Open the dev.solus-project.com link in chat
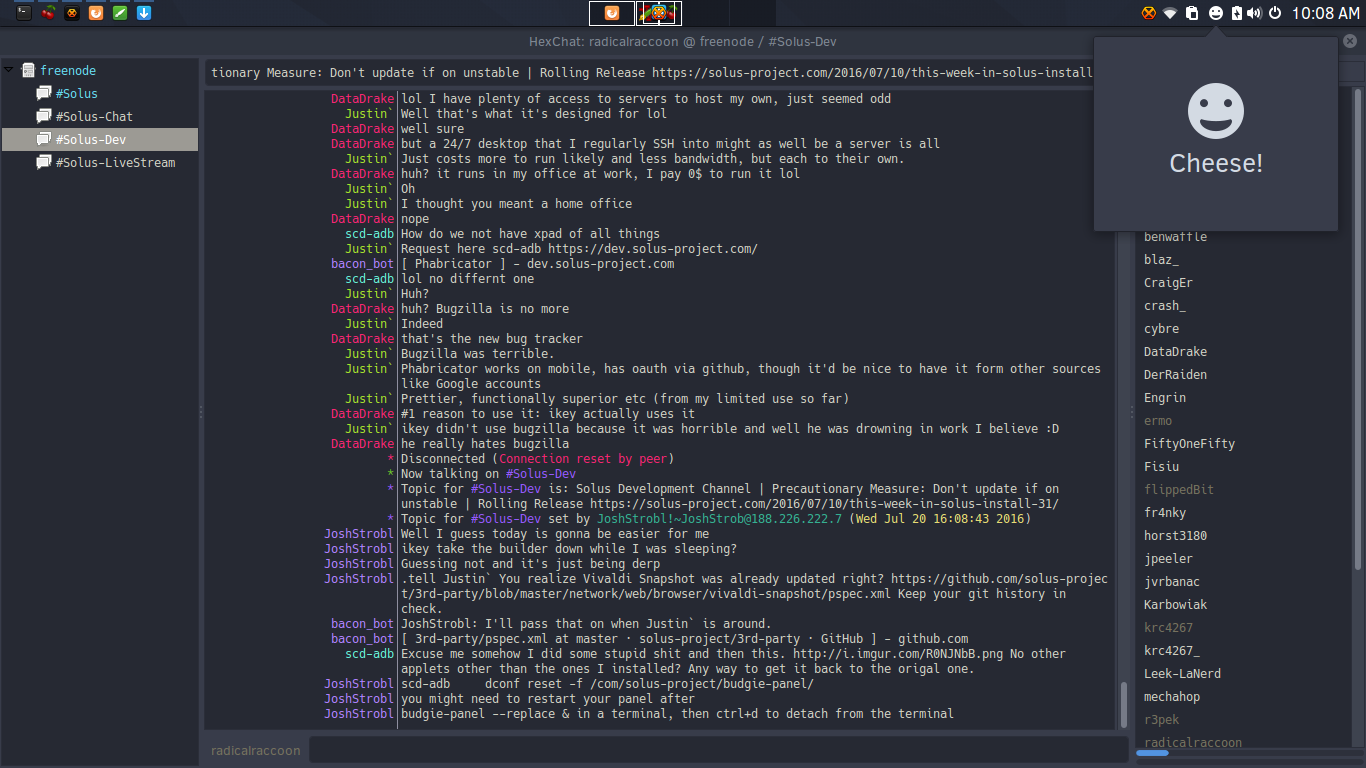Viewport: 1366px width, 768px height. [x=652, y=249]
